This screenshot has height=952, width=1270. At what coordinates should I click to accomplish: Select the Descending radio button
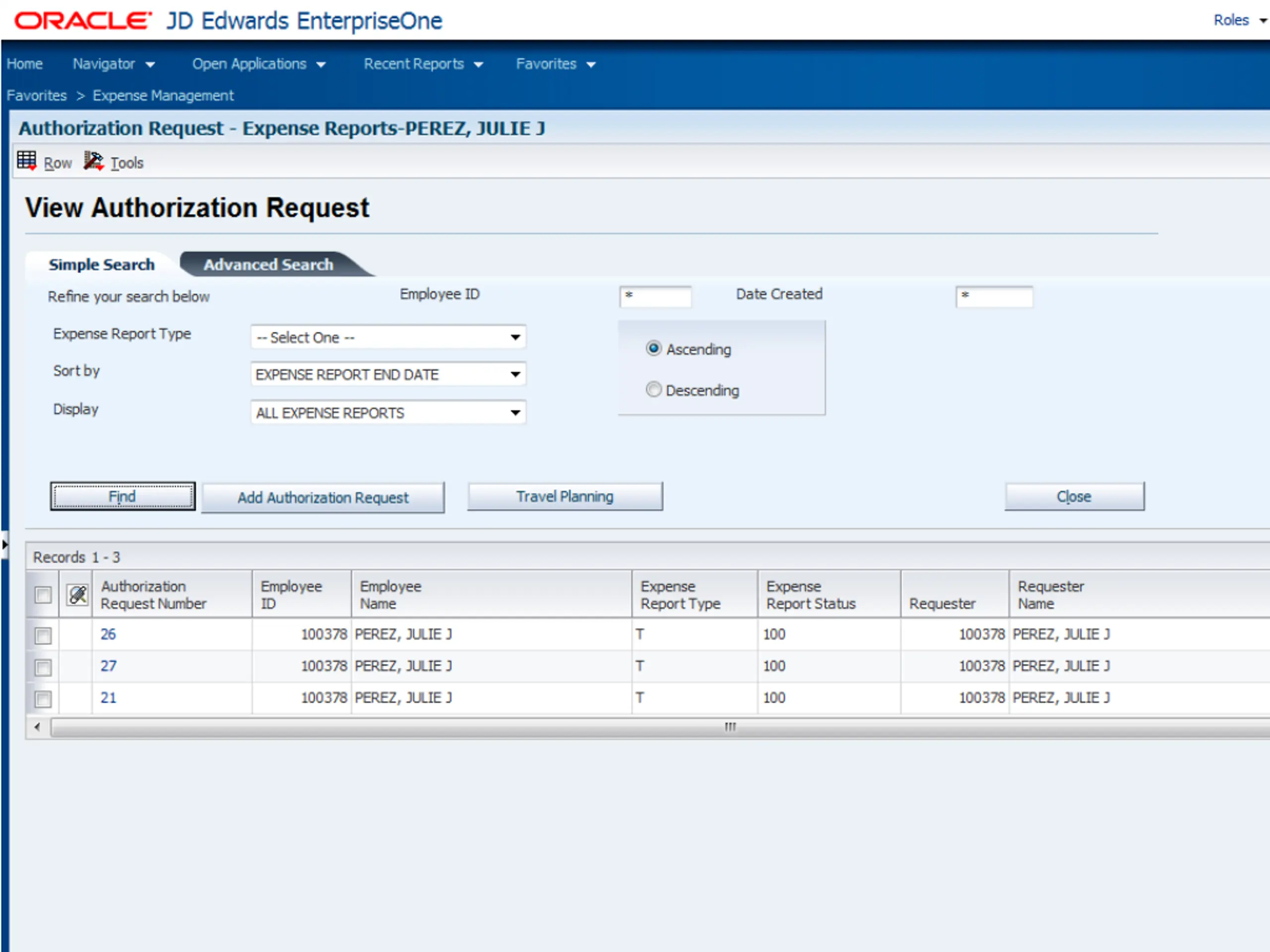pyautogui.click(x=653, y=390)
